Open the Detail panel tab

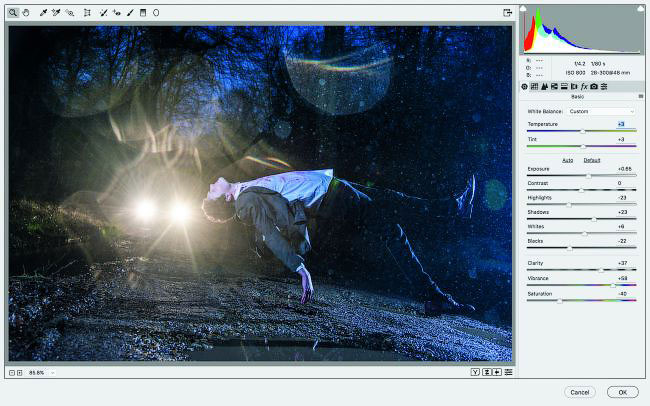(x=544, y=86)
